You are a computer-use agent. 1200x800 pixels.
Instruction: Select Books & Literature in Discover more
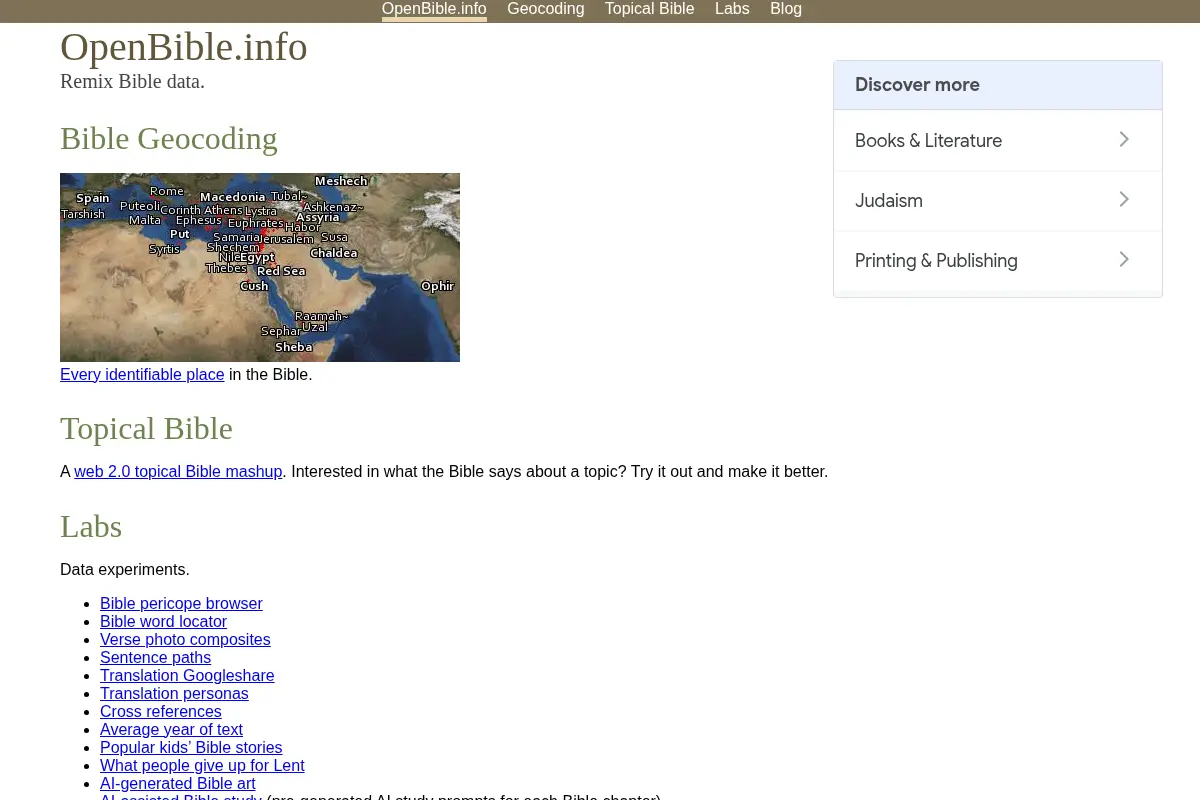(x=998, y=140)
